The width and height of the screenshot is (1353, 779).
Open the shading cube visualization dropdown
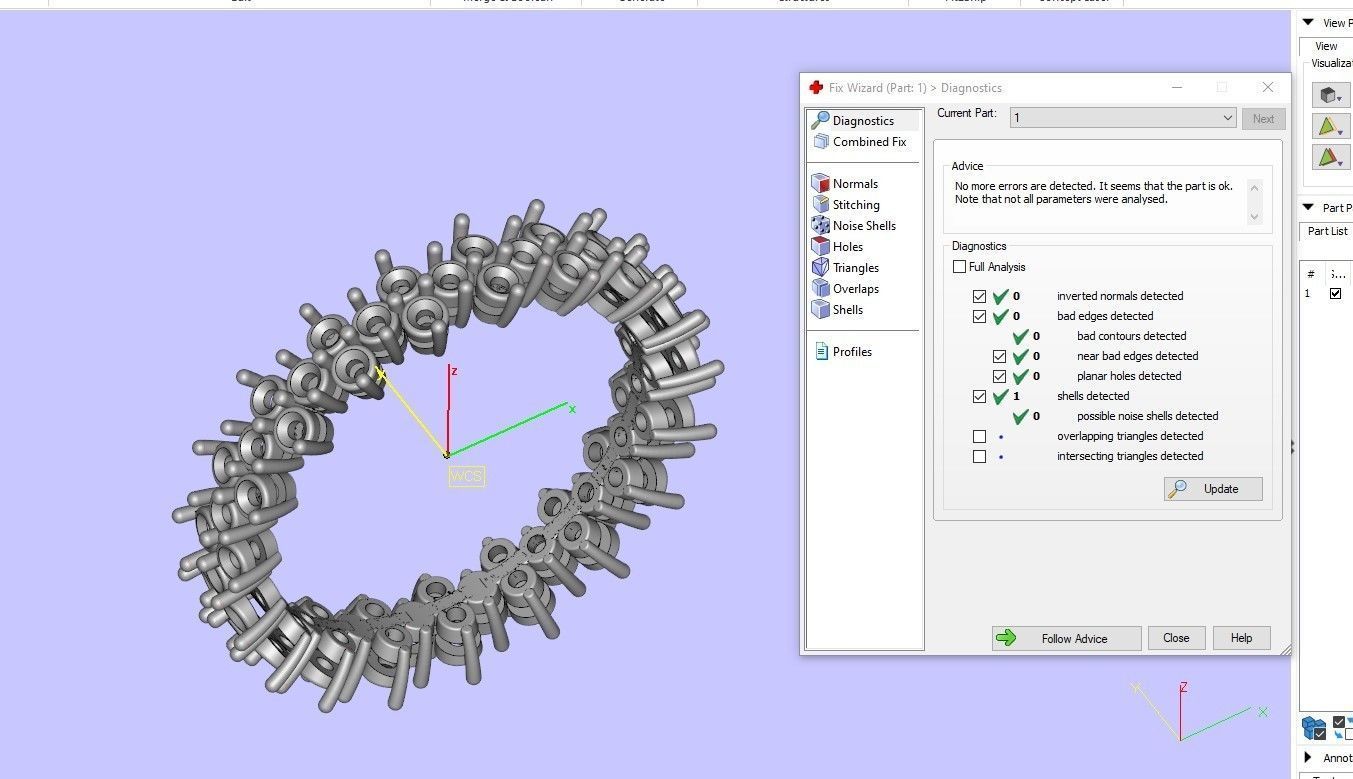[x=1330, y=95]
